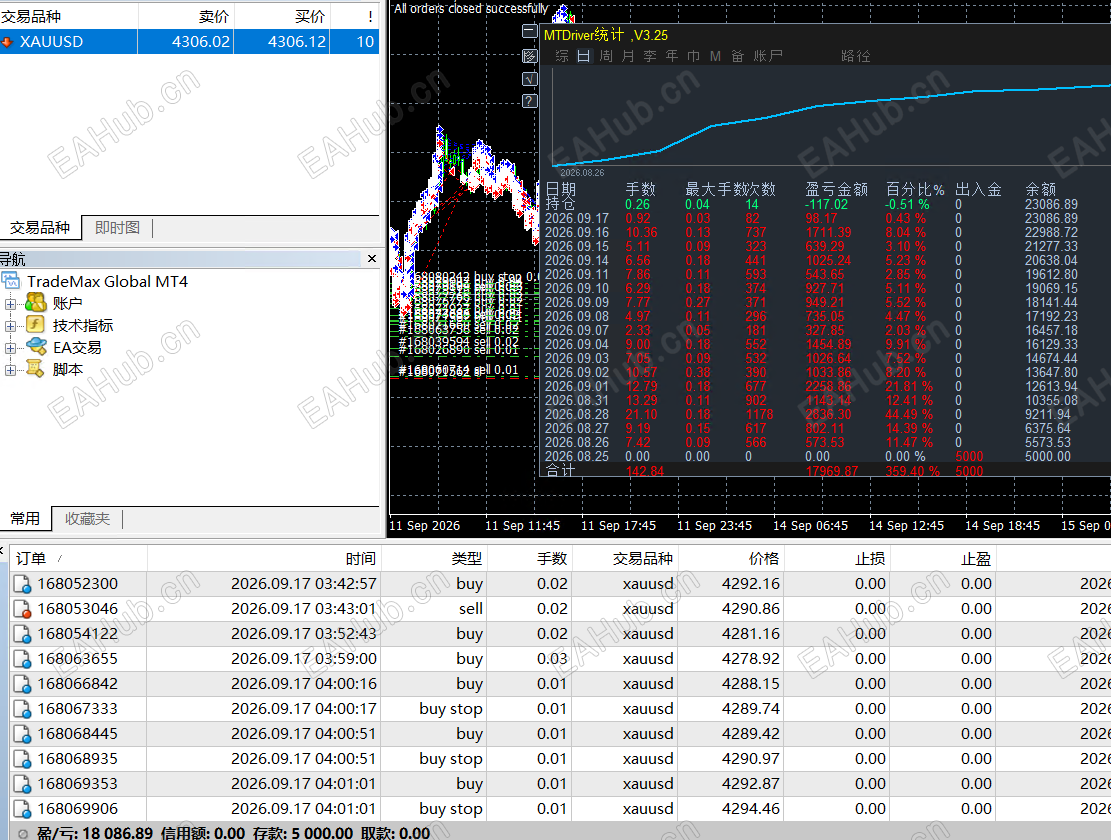
Task: Switch to the 即时图 tab
Action: pyautogui.click(x=117, y=227)
